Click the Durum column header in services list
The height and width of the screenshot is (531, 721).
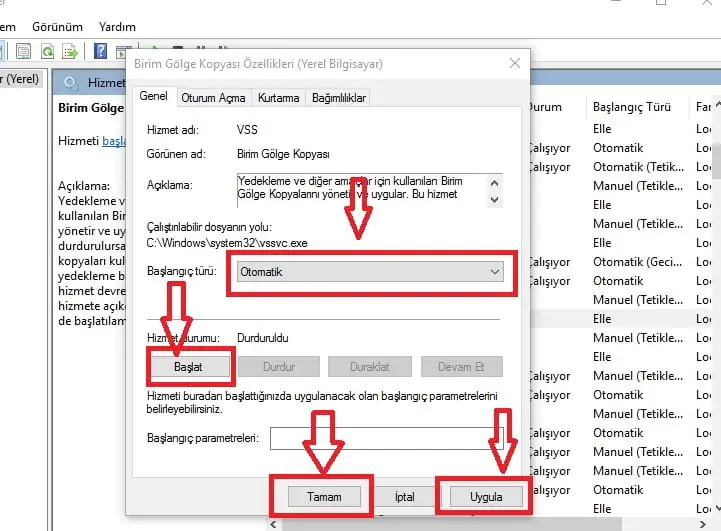[x=545, y=107]
